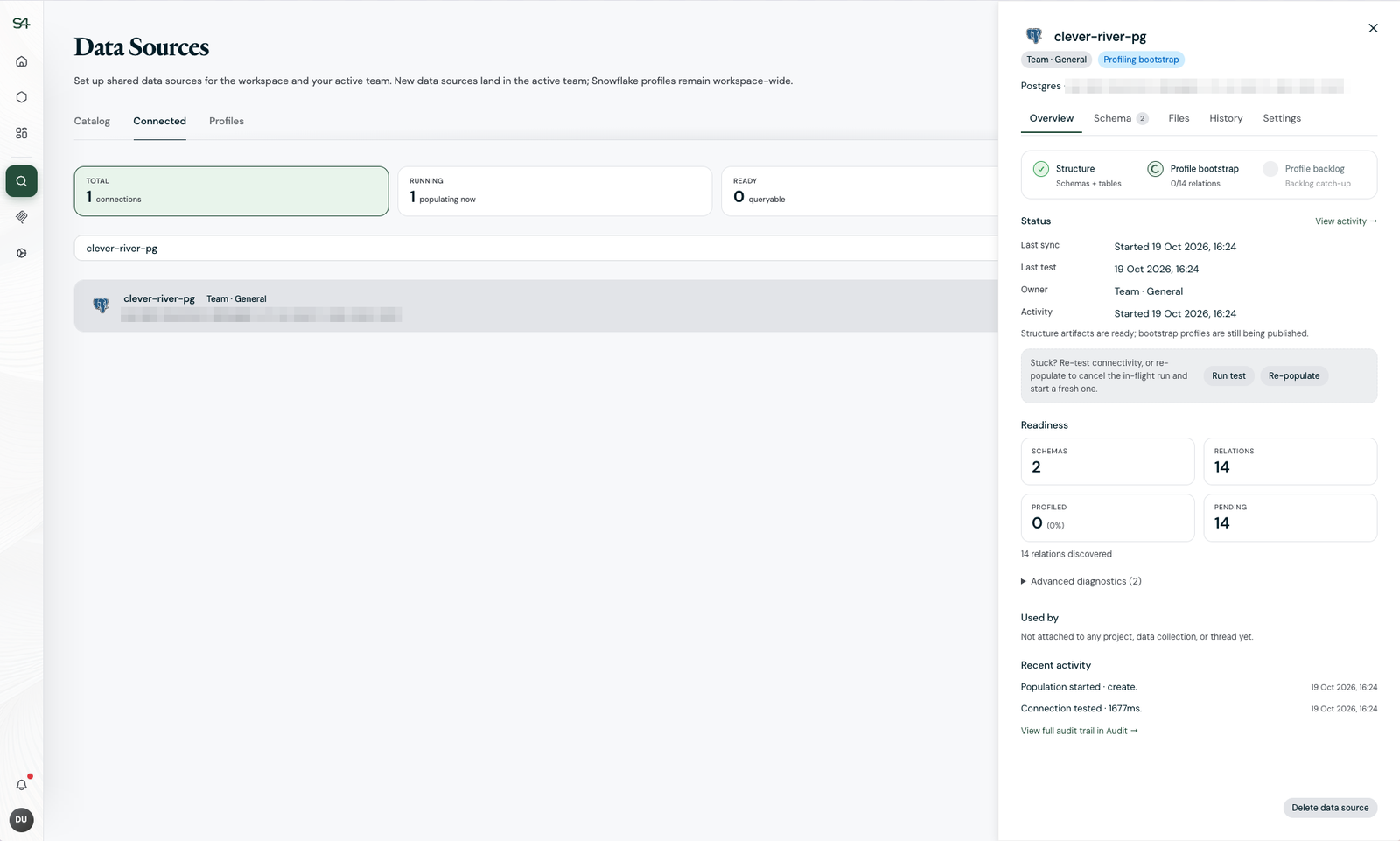
Task: Select the highlighted search icon in sidebar
Action: click(x=22, y=181)
